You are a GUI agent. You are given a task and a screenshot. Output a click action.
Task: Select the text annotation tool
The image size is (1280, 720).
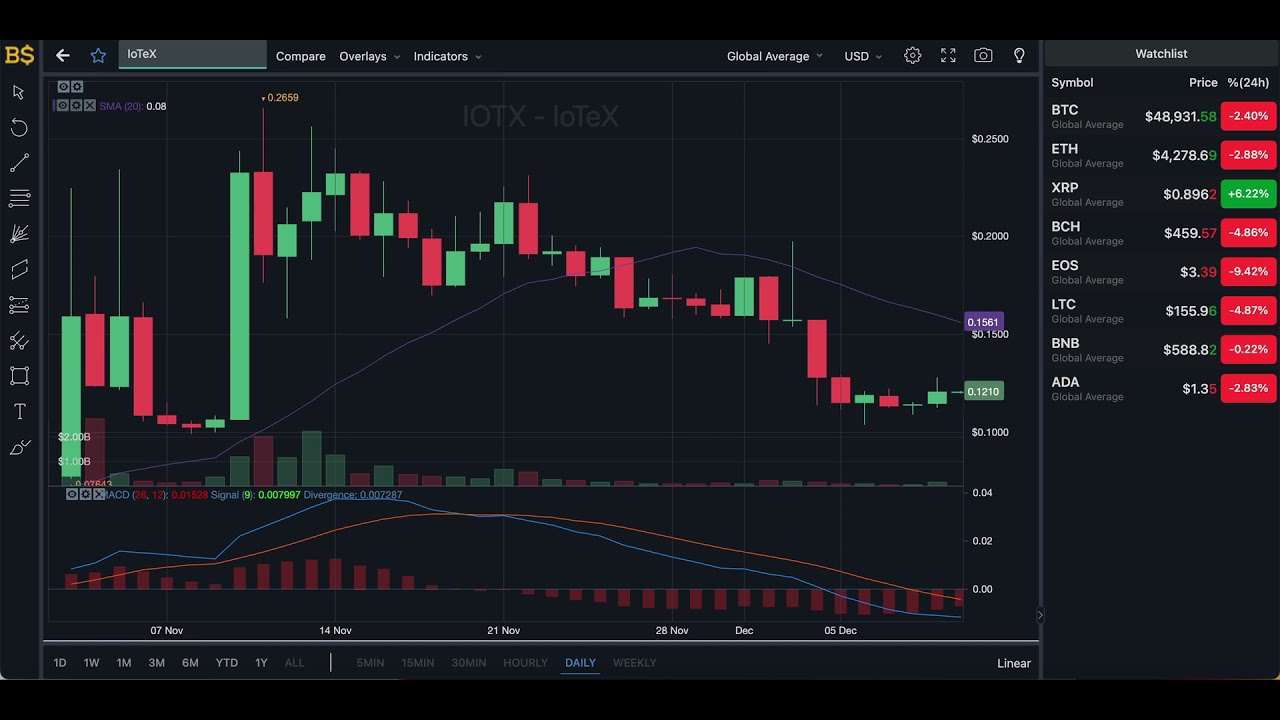click(x=19, y=412)
